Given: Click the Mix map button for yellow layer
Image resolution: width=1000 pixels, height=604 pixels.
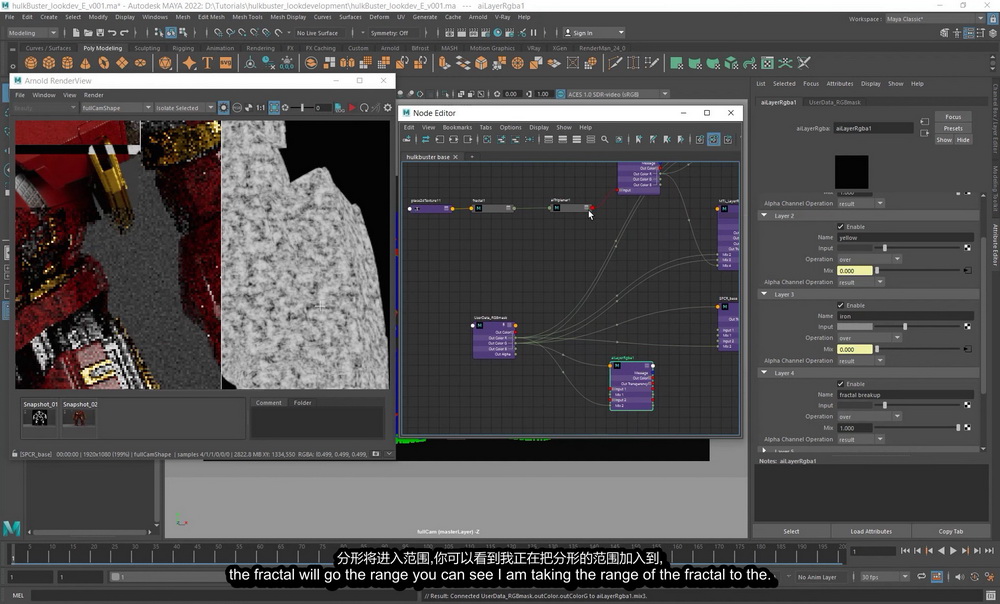Looking at the screenshot, I should pyautogui.click(x=967, y=270).
